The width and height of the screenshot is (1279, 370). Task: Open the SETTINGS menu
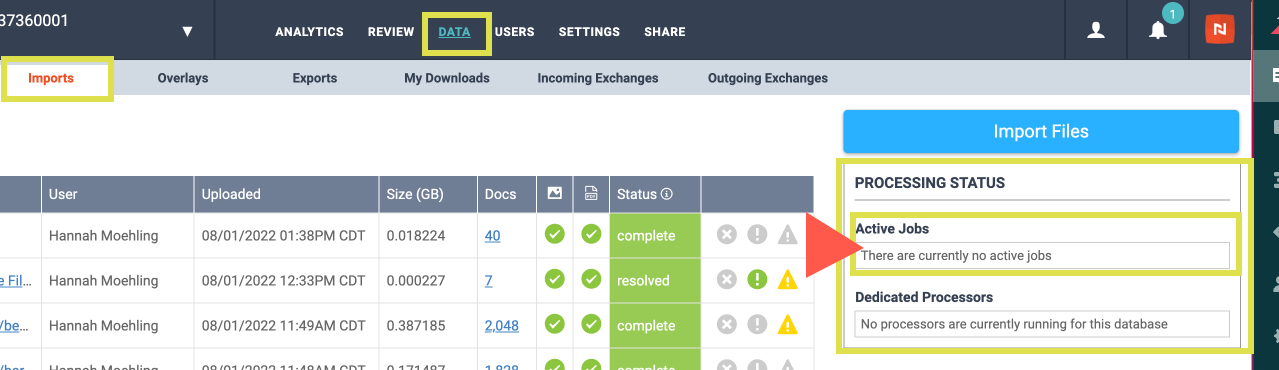[x=589, y=32]
